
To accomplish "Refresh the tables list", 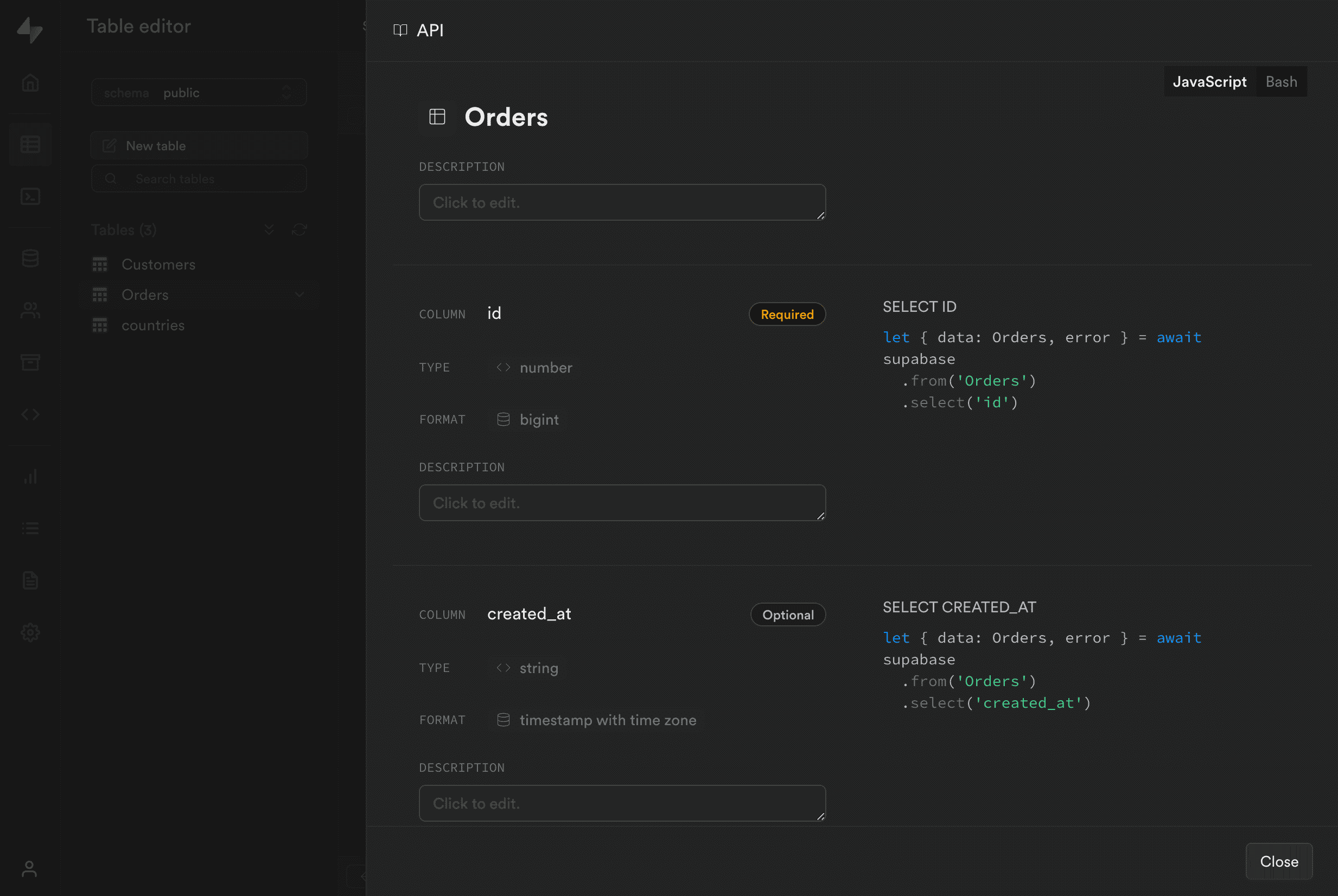I will point(300,229).
